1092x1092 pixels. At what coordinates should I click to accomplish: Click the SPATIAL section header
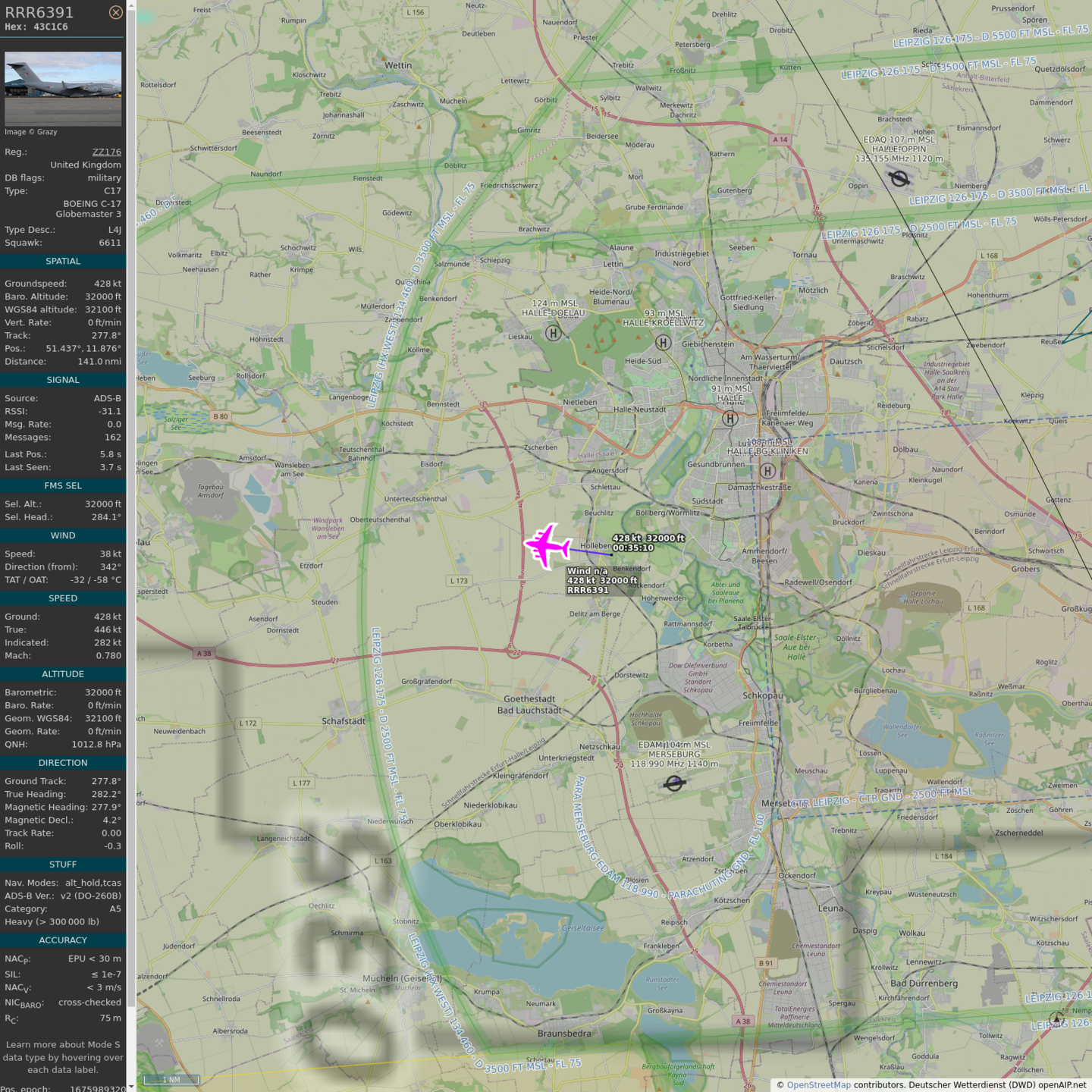click(x=63, y=261)
